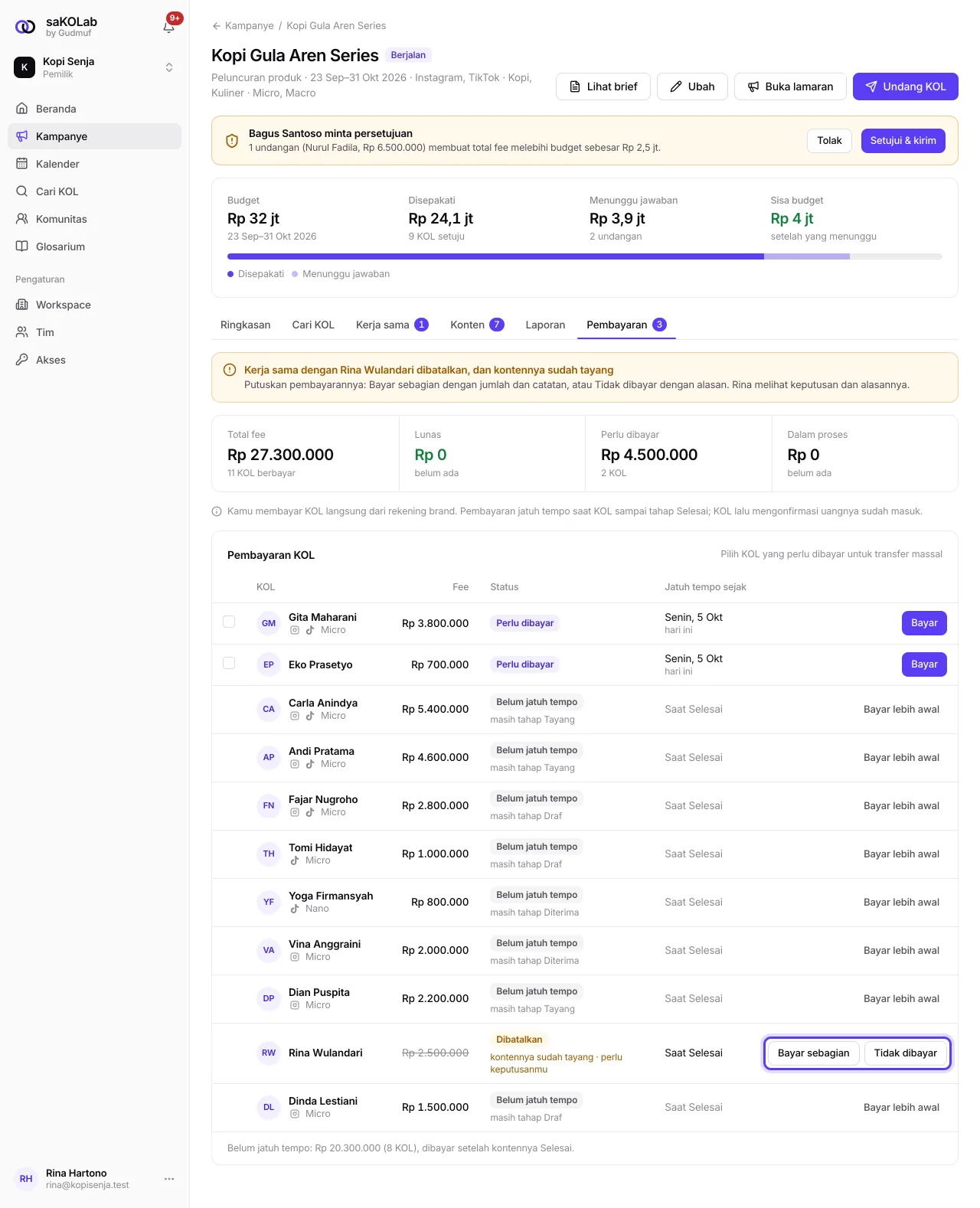This screenshot has width=980, height=1208.
Task: Click the Lihat brief button
Action: pyautogui.click(x=603, y=87)
